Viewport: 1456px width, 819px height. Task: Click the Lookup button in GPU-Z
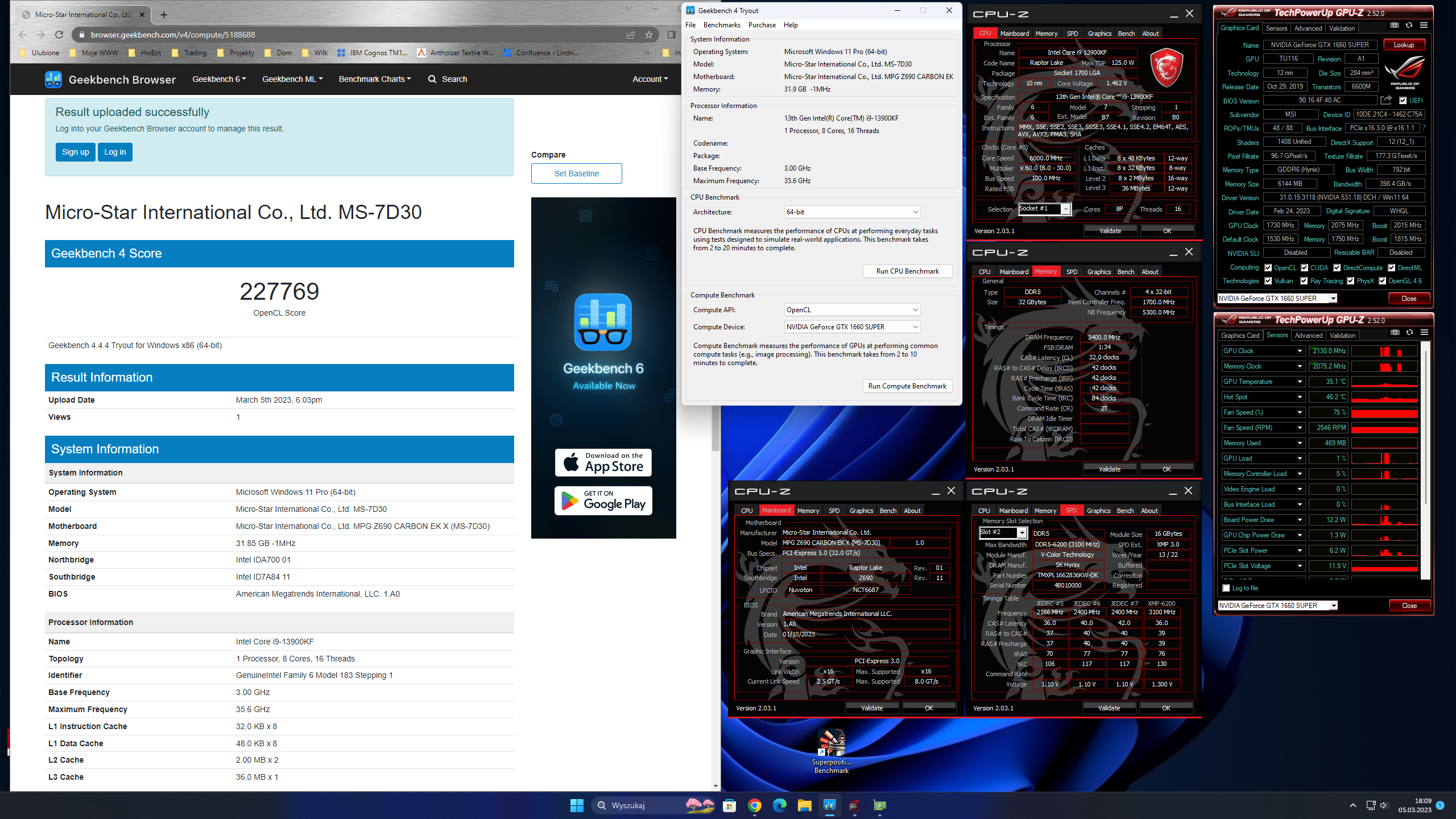pos(1404,45)
